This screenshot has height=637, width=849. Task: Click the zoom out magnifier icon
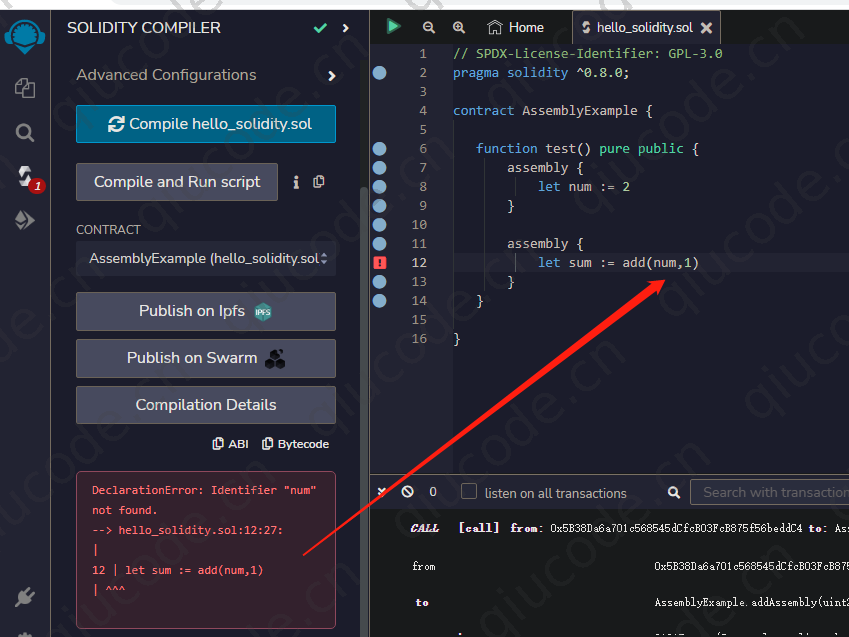(x=428, y=27)
